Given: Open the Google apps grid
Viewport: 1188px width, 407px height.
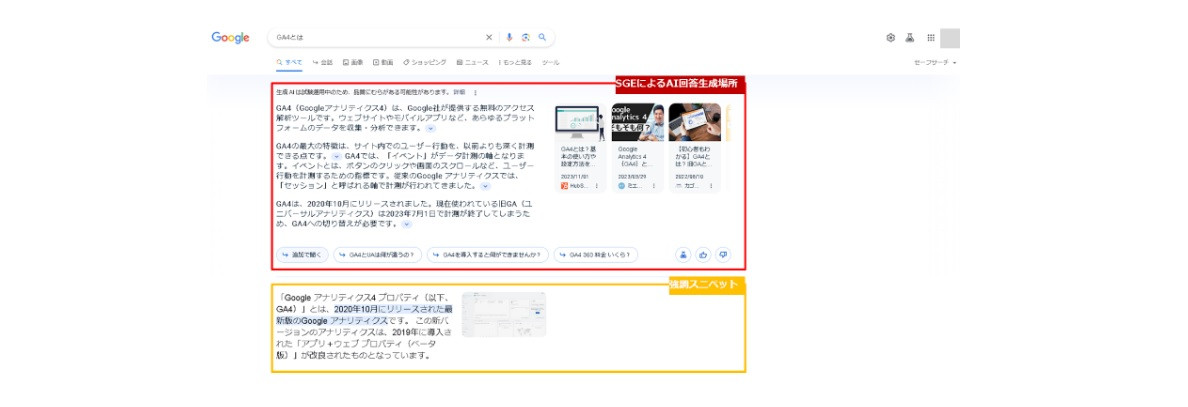Looking at the screenshot, I should 930,38.
